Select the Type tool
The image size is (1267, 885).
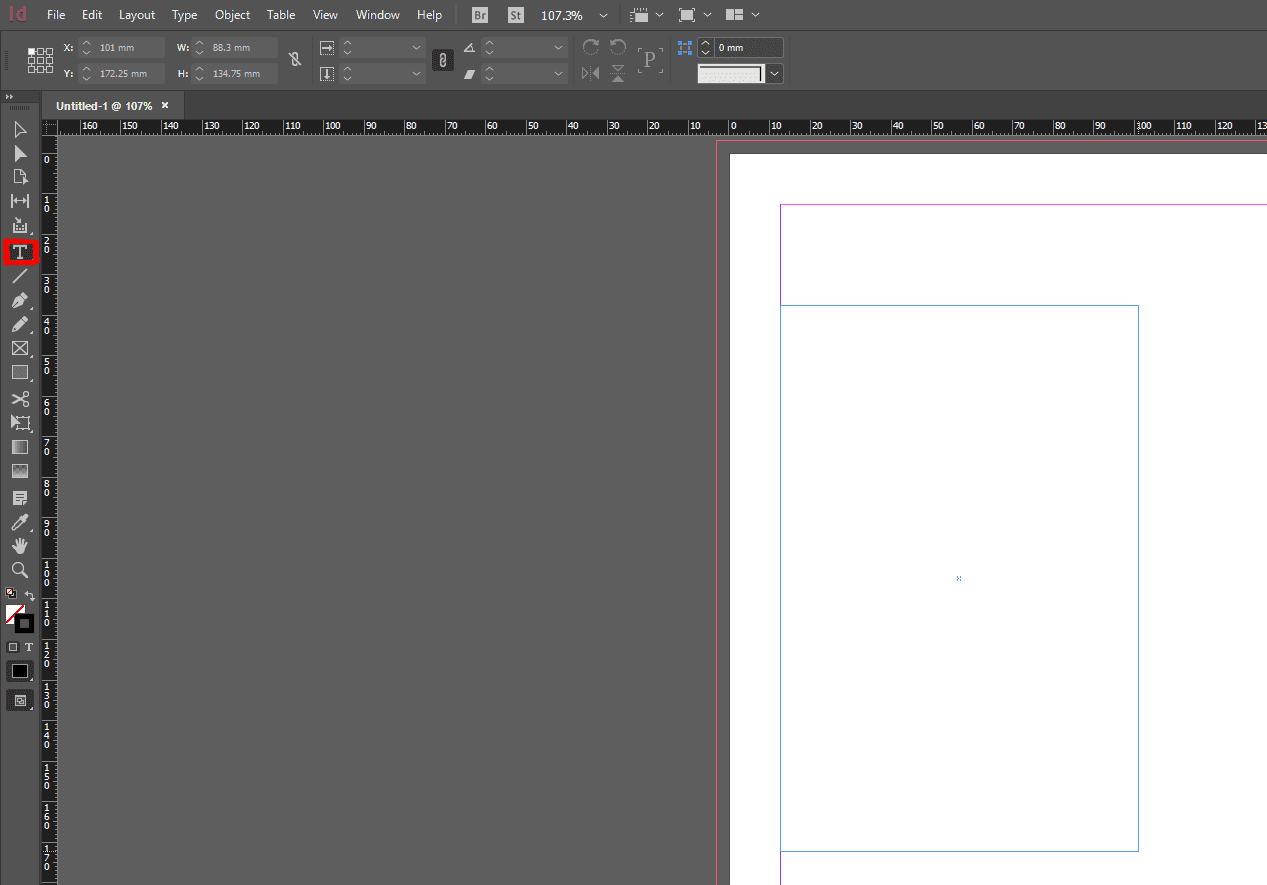point(20,252)
